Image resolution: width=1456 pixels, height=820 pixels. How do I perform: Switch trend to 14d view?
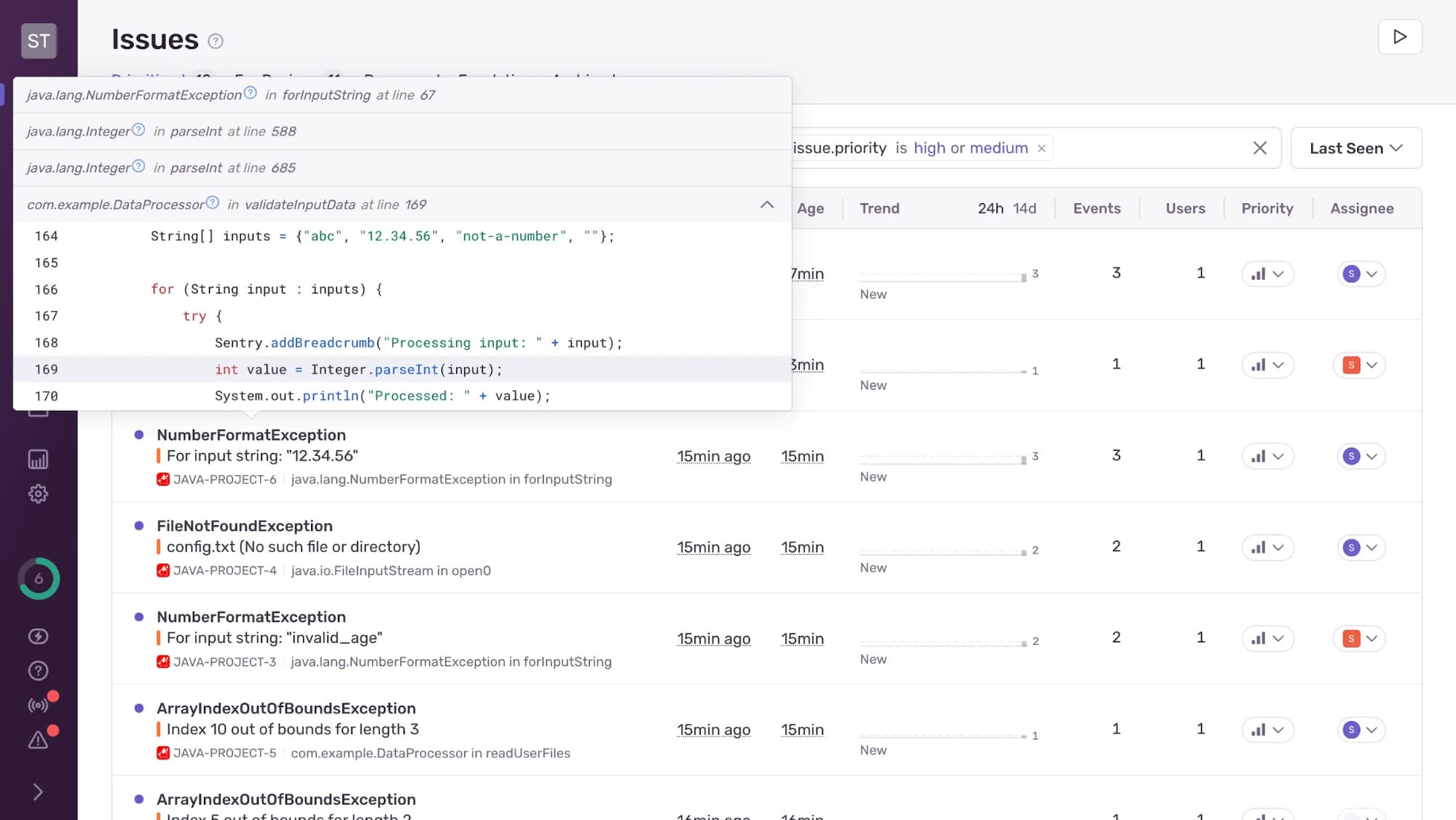click(x=1024, y=208)
